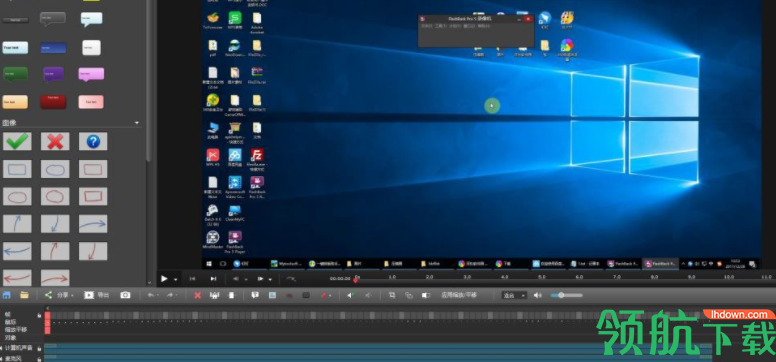Select the blue ellipse outline shape
Image resolution: width=776 pixels, height=362 pixels.
click(55, 169)
